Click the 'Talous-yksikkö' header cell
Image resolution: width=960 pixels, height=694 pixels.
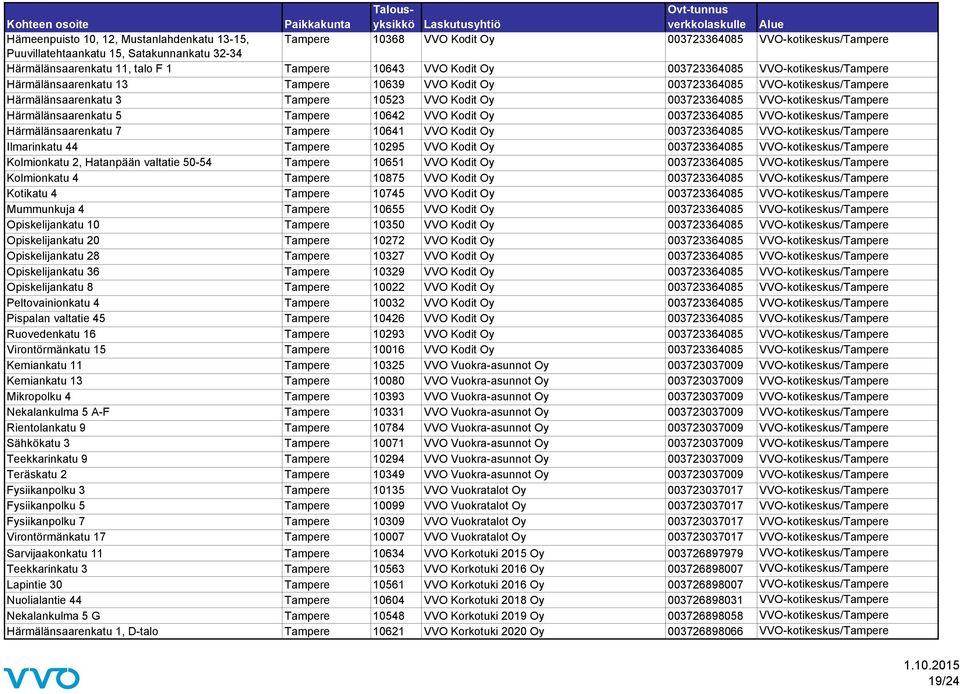(x=394, y=17)
